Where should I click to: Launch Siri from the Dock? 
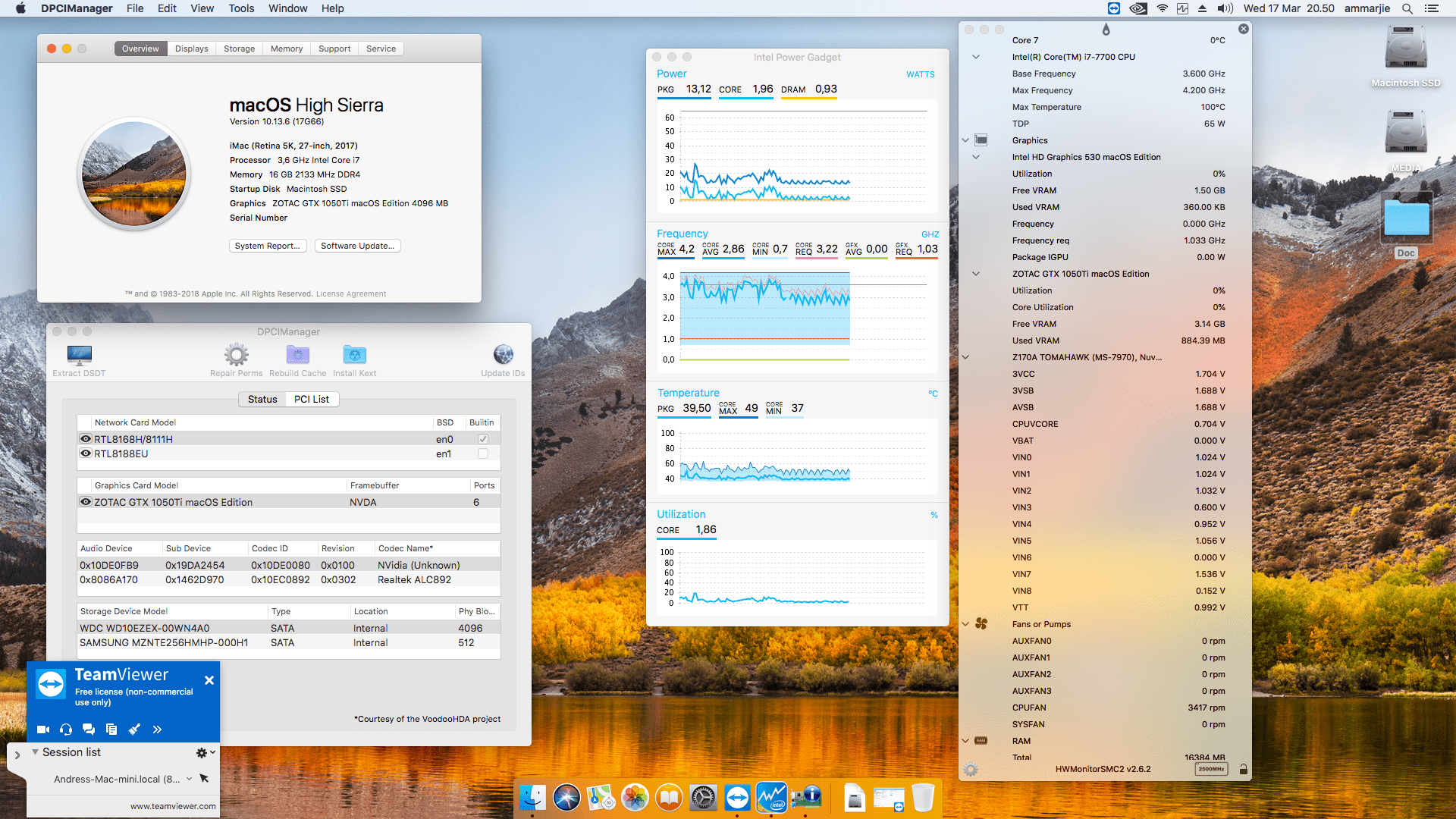point(566,798)
